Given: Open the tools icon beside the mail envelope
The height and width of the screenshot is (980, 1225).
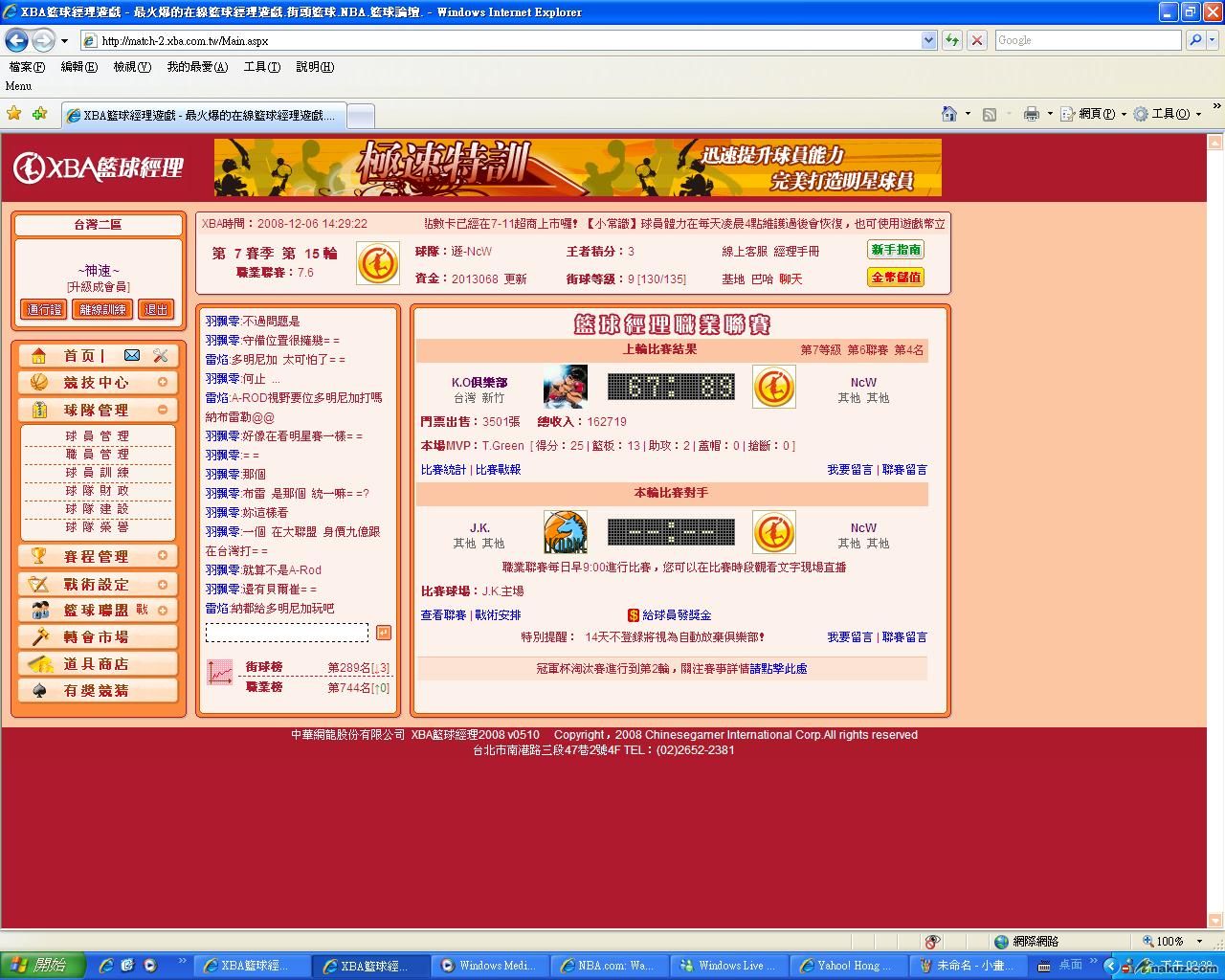Looking at the screenshot, I should (x=160, y=355).
